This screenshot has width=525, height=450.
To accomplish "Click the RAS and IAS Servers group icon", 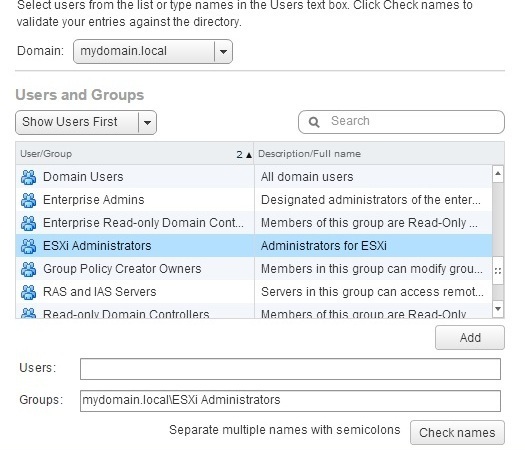I will pos(28,292).
